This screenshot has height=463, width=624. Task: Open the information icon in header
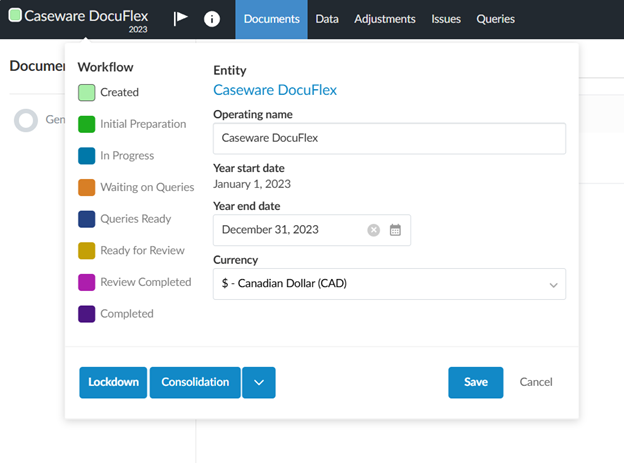click(x=211, y=19)
